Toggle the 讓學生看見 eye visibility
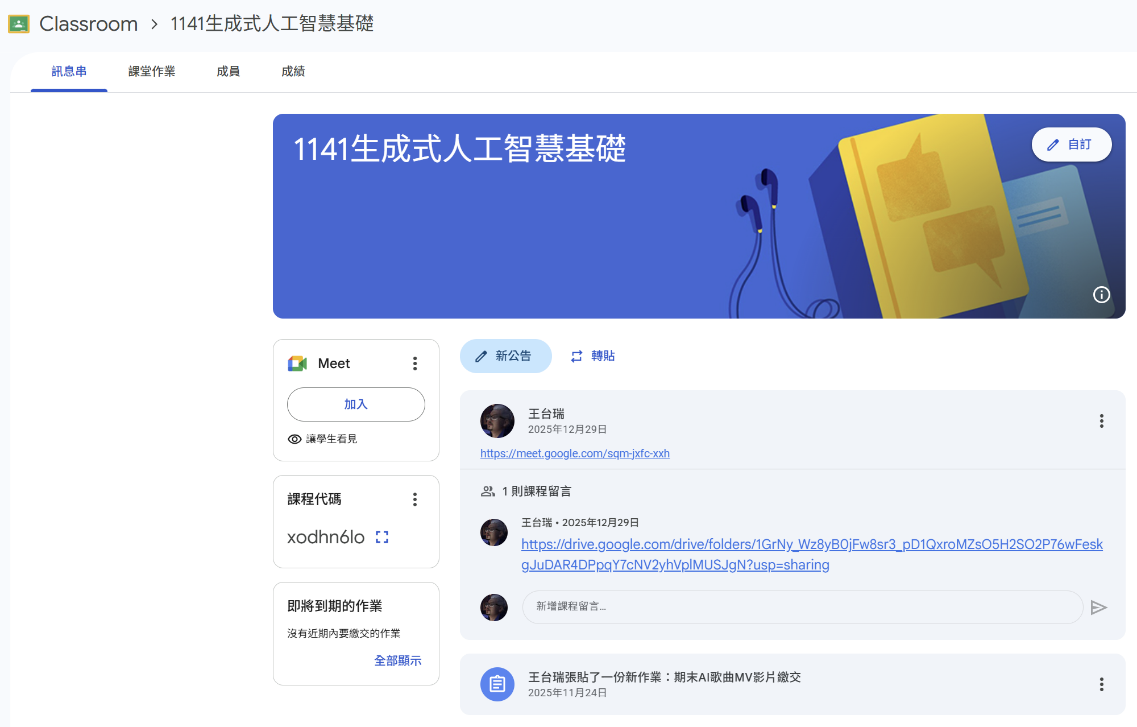The width and height of the screenshot is (1137, 727). 295,439
